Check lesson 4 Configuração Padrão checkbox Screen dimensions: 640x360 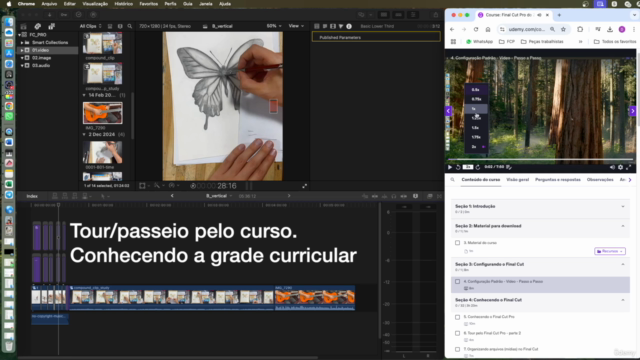458,282
